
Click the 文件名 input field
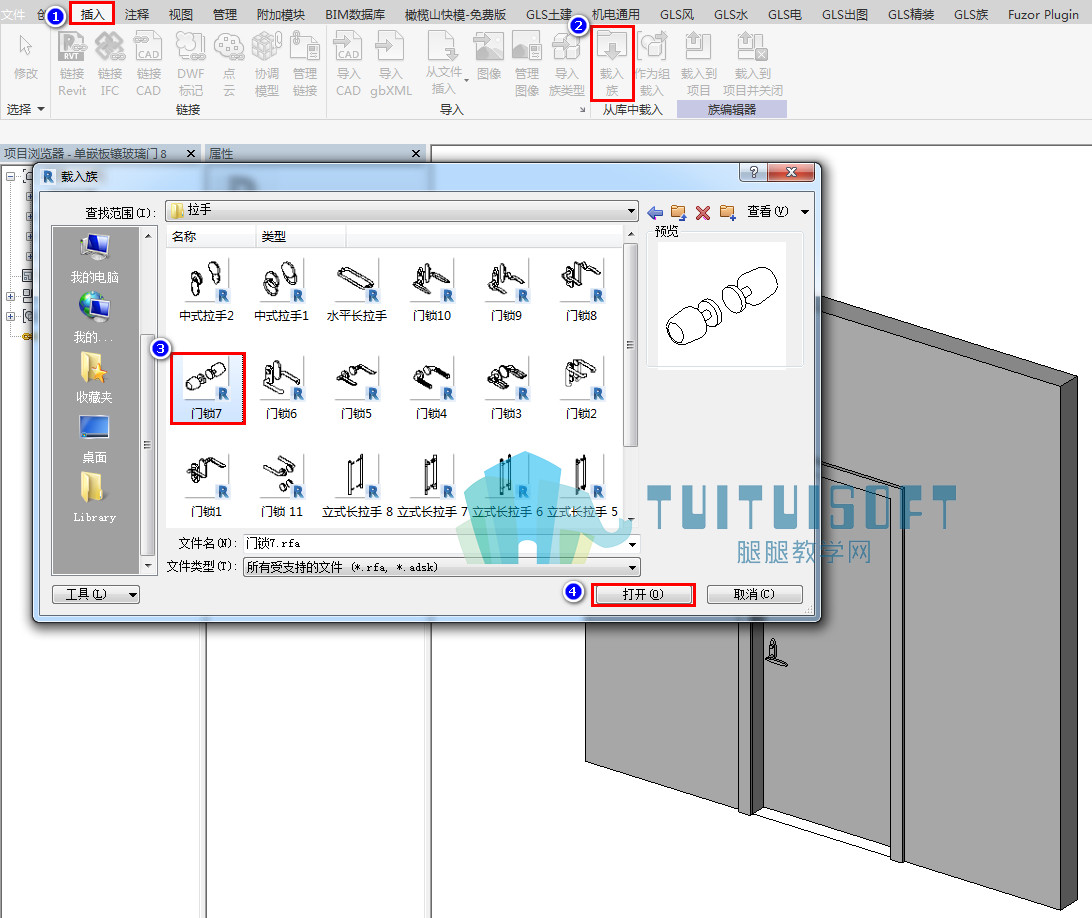click(x=435, y=543)
